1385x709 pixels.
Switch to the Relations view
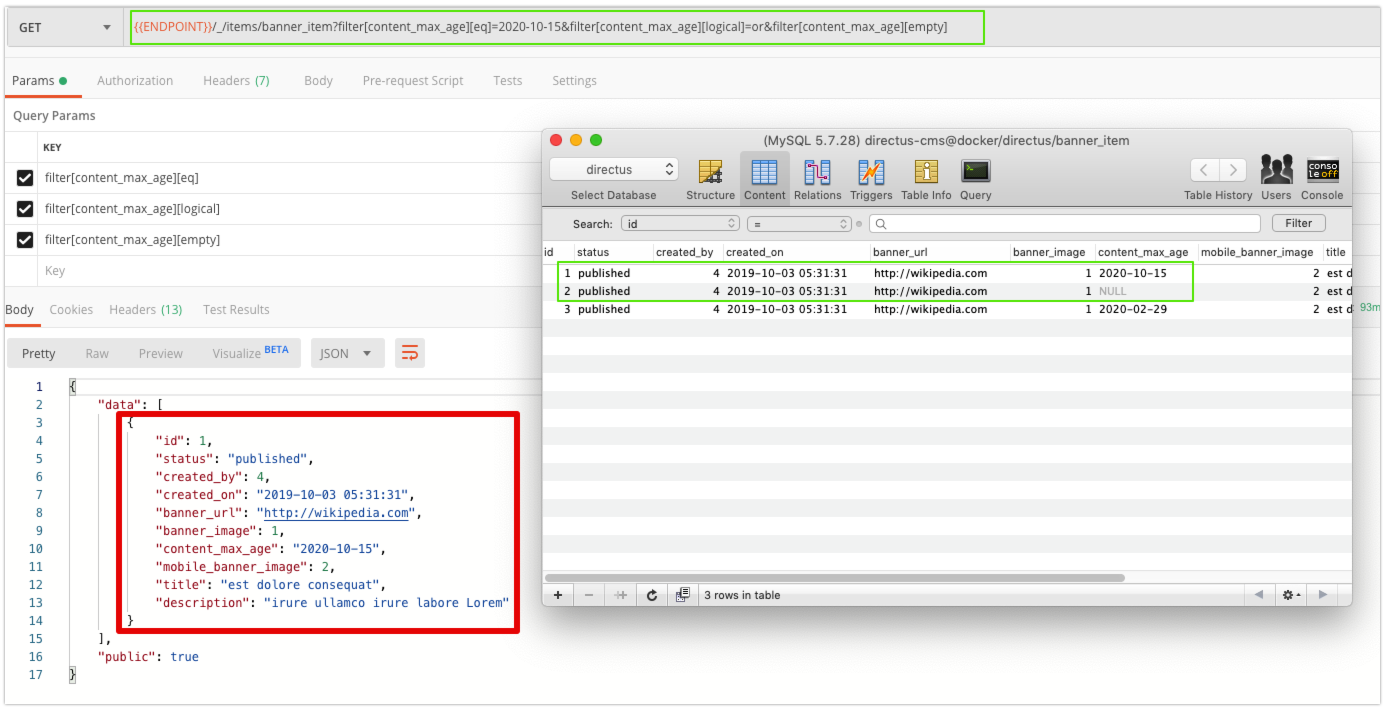click(x=817, y=177)
